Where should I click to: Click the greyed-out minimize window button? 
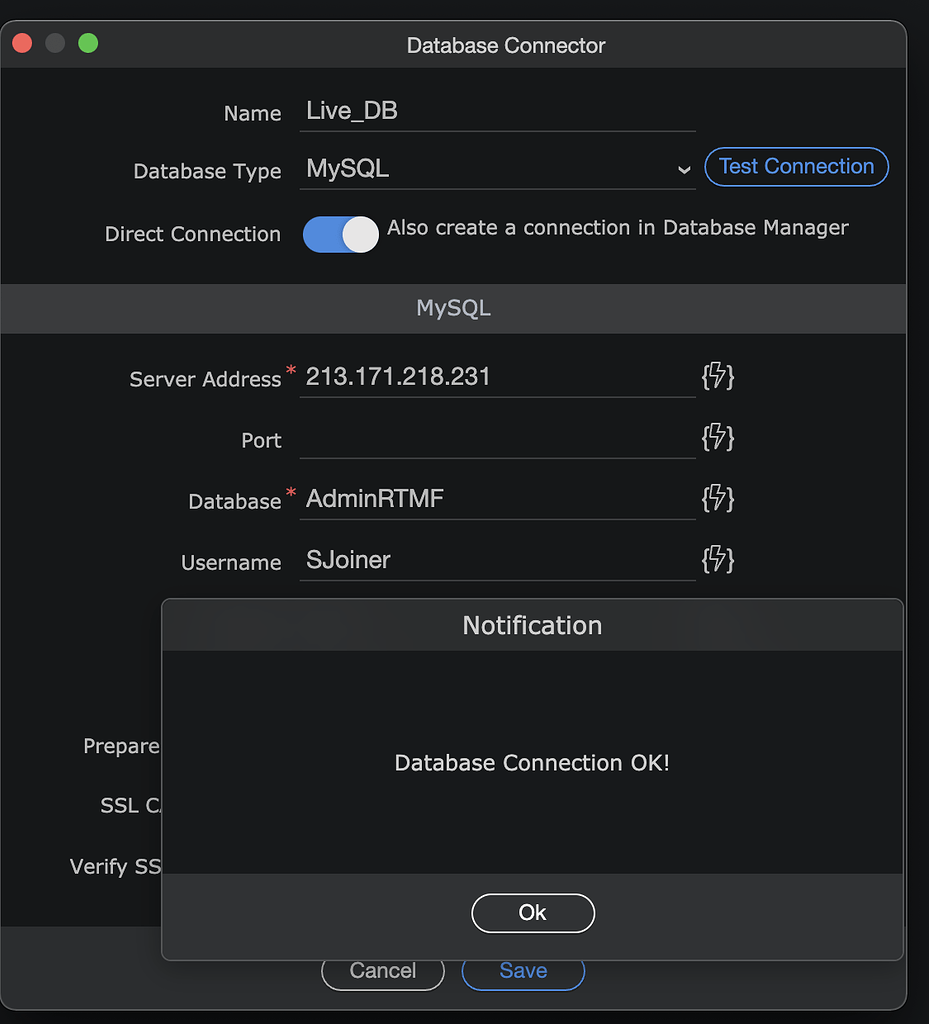coord(55,43)
